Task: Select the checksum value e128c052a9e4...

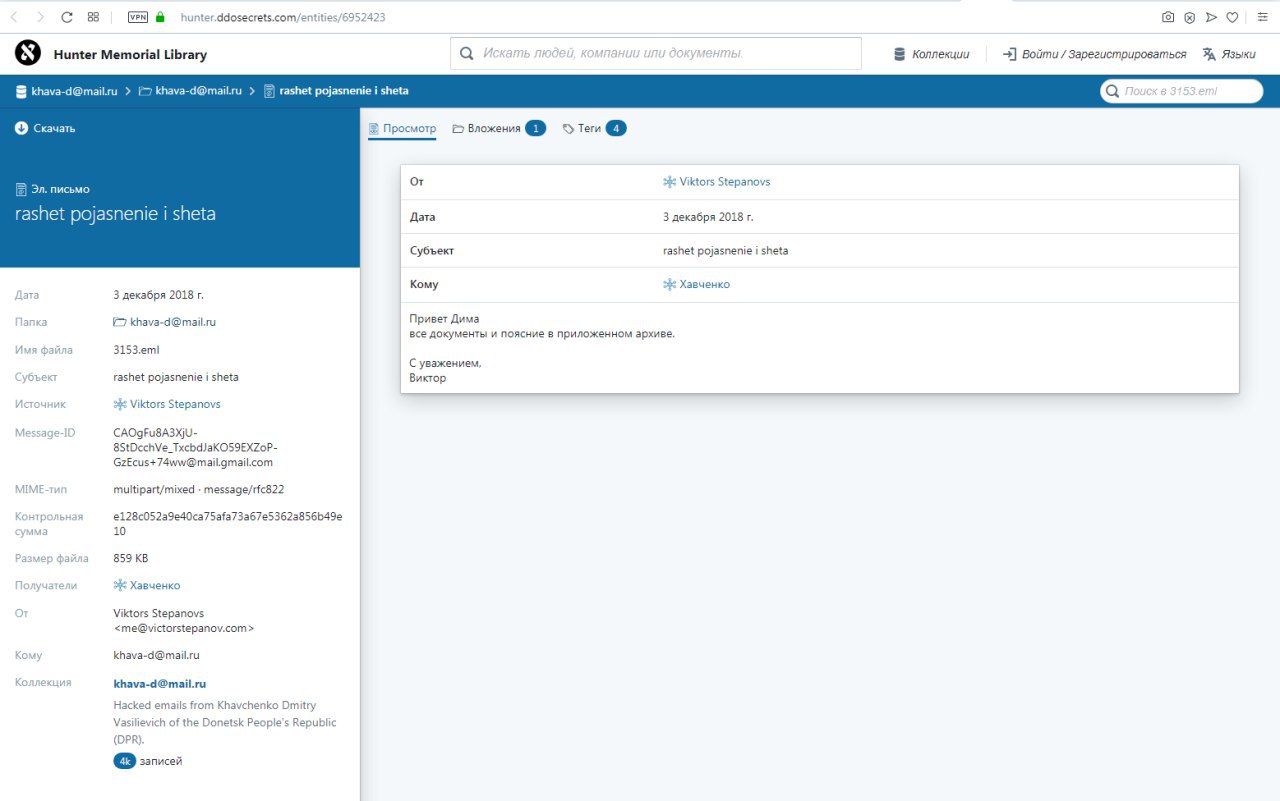Action: 228,523
